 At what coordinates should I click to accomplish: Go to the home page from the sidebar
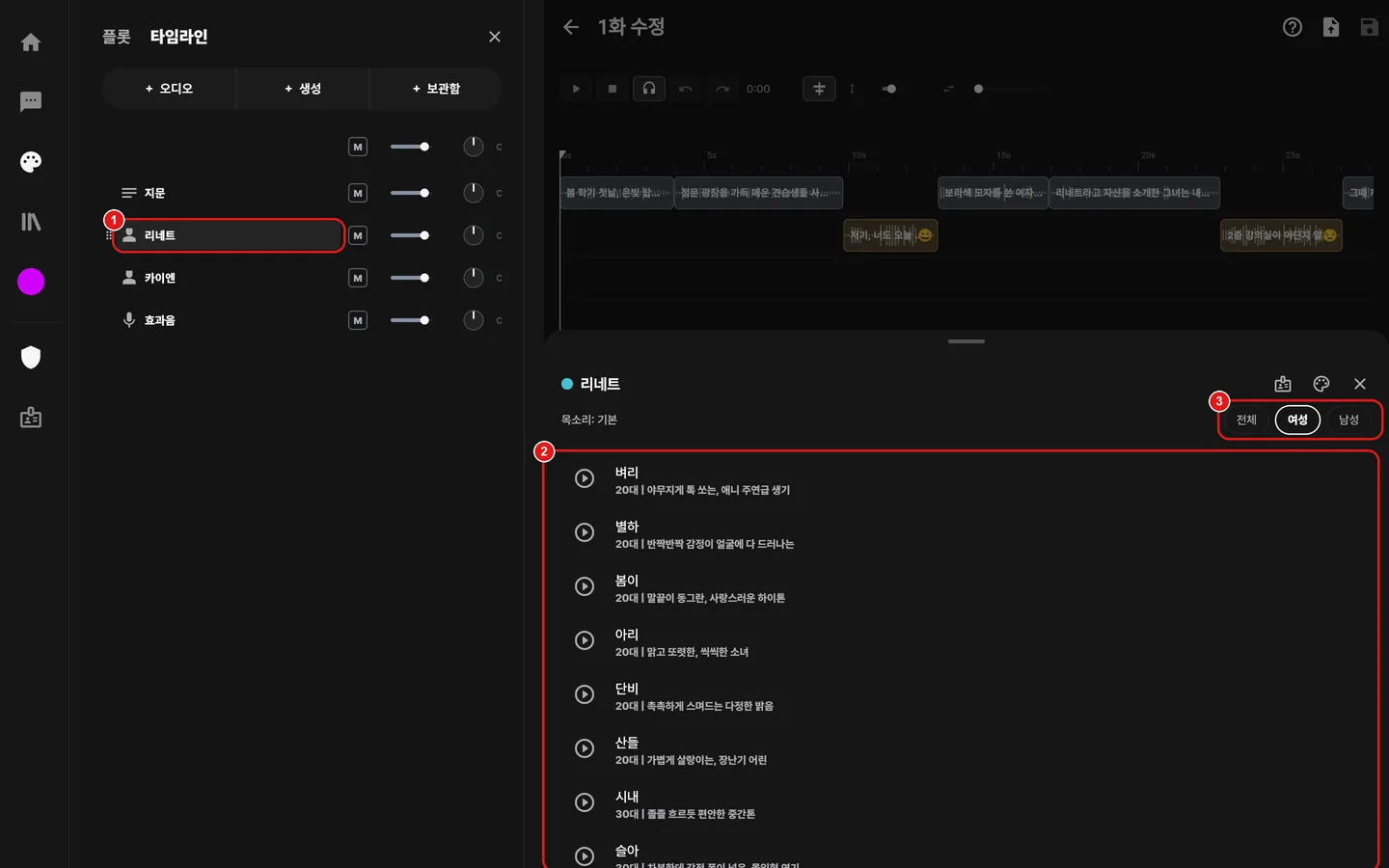pyautogui.click(x=31, y=42)
